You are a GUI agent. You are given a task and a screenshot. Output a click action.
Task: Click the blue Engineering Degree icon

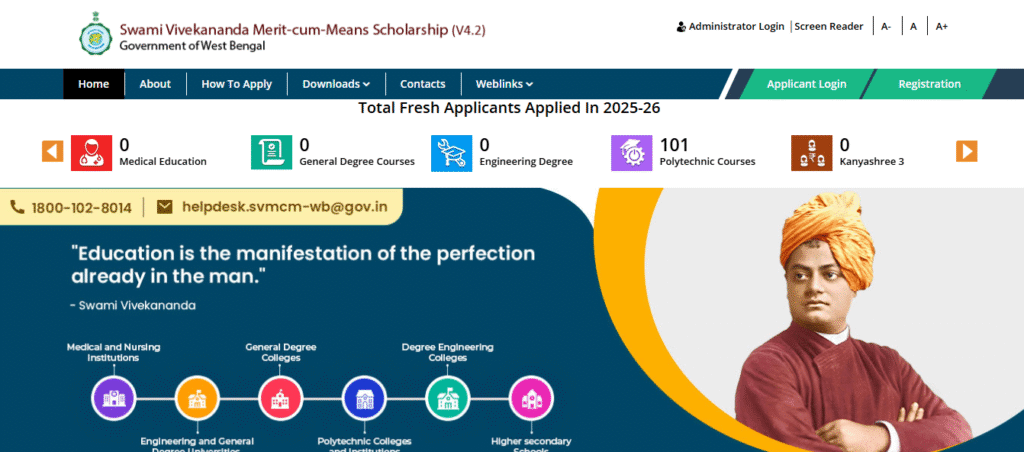tap(451, 153)
